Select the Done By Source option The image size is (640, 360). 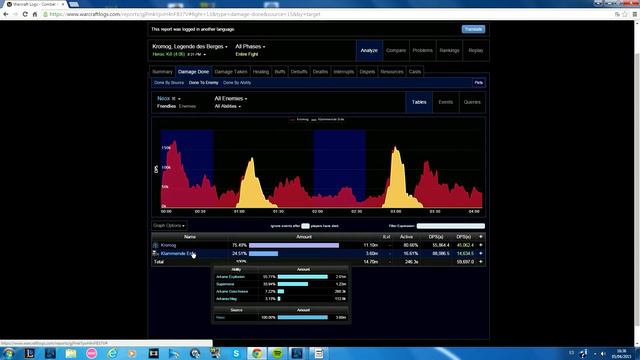(169, 82)
